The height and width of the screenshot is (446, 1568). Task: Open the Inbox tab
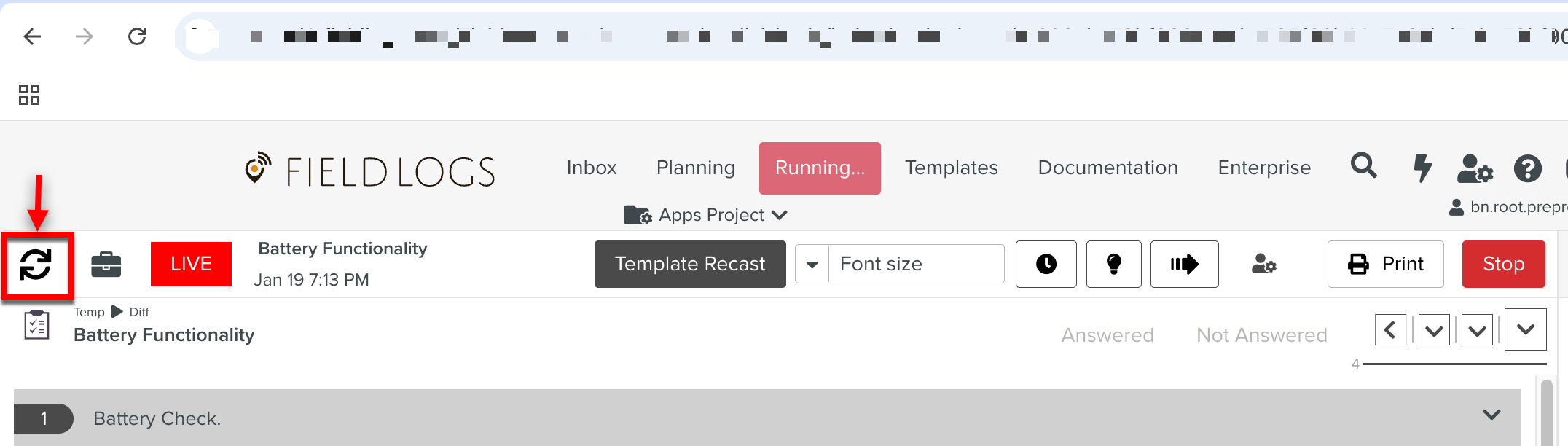[591, 168]
